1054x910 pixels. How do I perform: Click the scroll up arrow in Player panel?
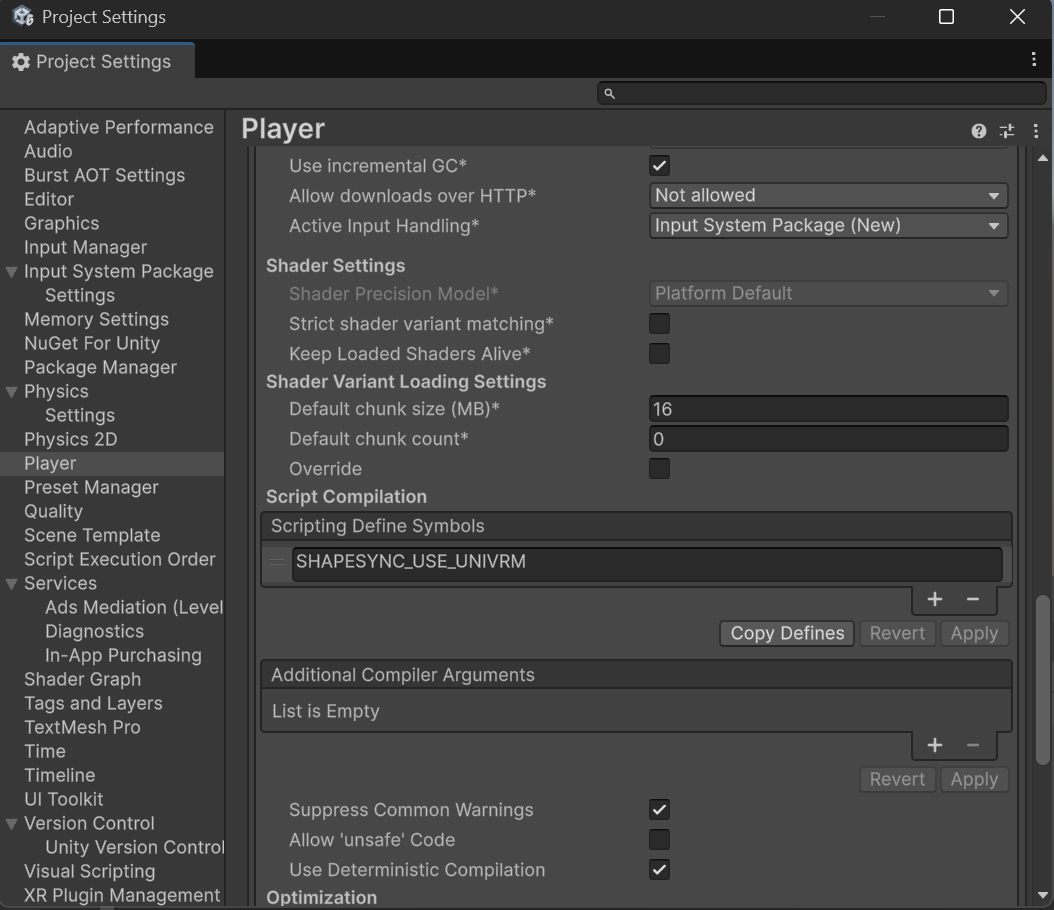[1043, 159]
